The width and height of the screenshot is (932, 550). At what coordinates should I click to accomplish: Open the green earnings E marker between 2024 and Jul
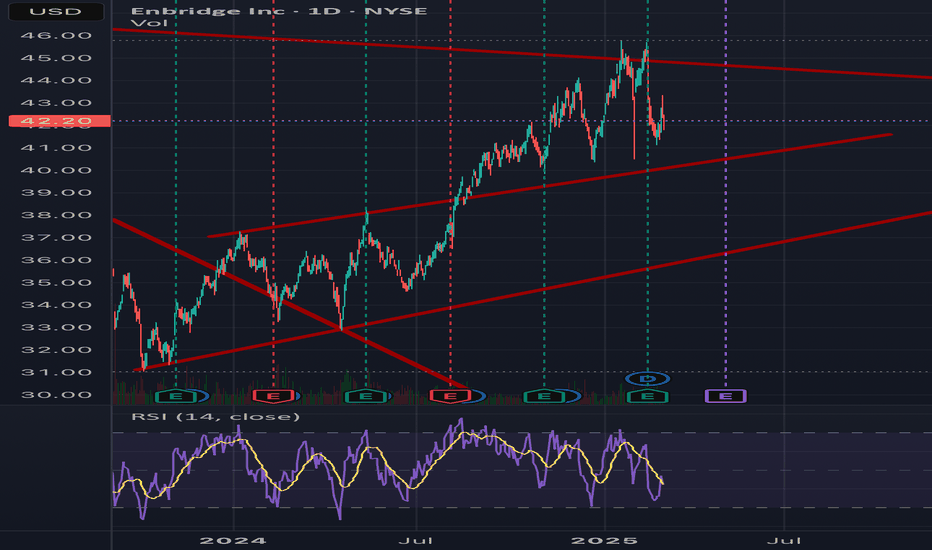point(366,396)
